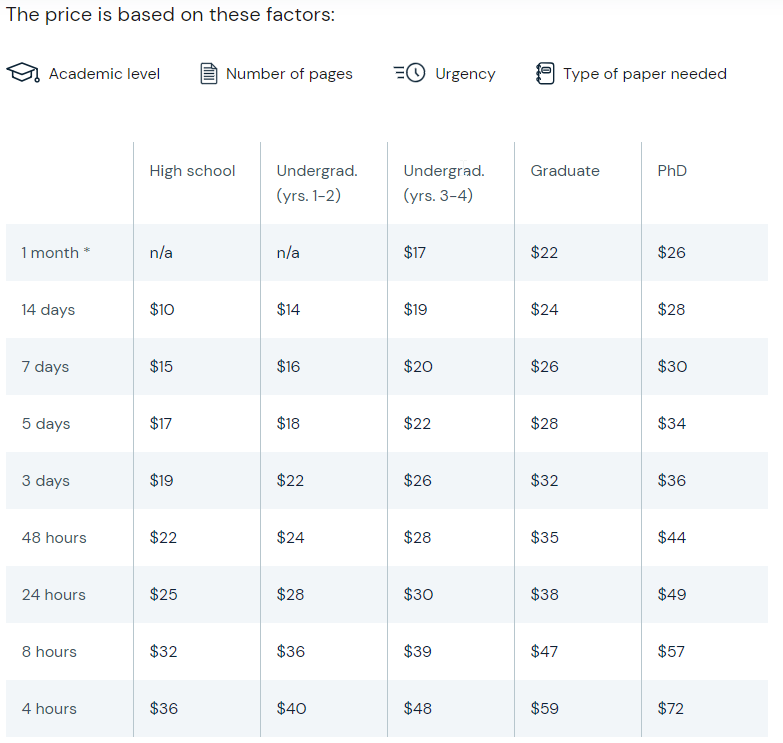Viewport: 783px width, 743px height.
Task: Click the graduation cap Academic level icon
Action: (23, 73)
